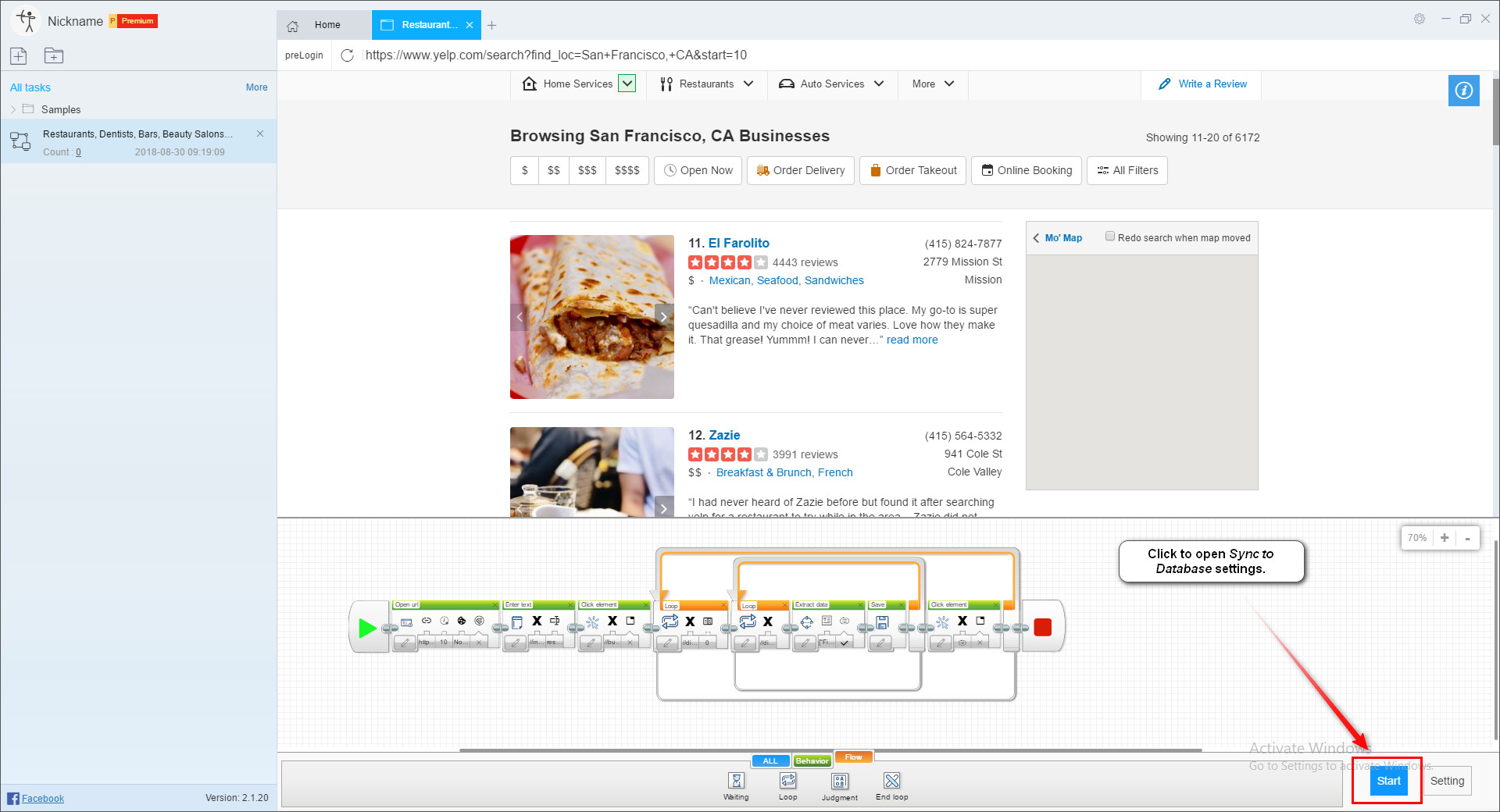Click More in the All tasks header
The width and height of the screenshot is (1500, 812).
point(257,87)
